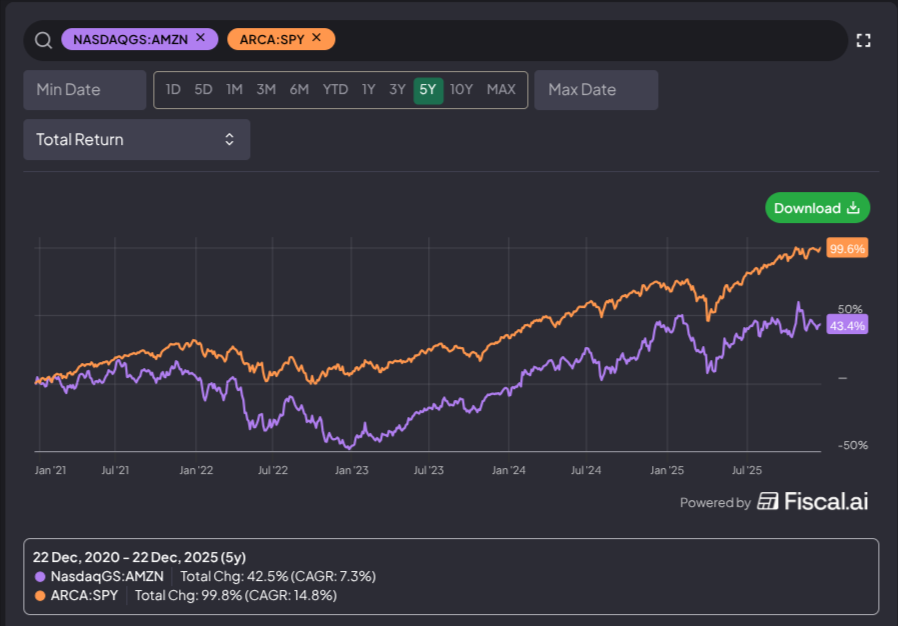
Task: Click the orange ARCA:SPY legend dot
Action: (41, 595)
